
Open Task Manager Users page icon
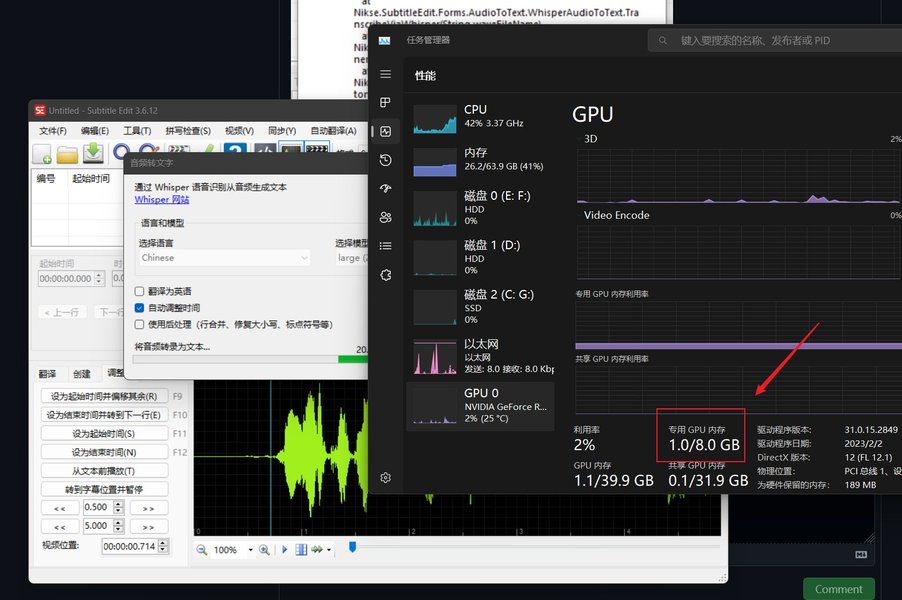tap(385, 217)
